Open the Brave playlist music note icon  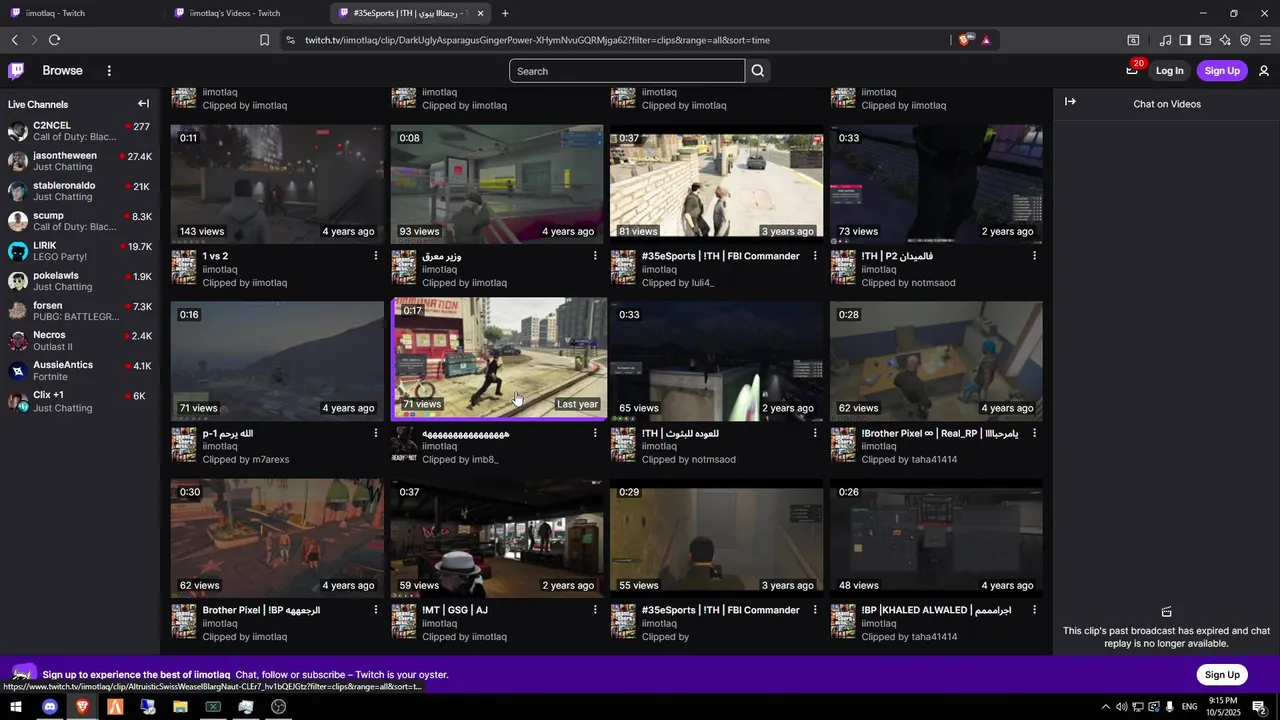pyautogui.click(x=1165, y=40)
